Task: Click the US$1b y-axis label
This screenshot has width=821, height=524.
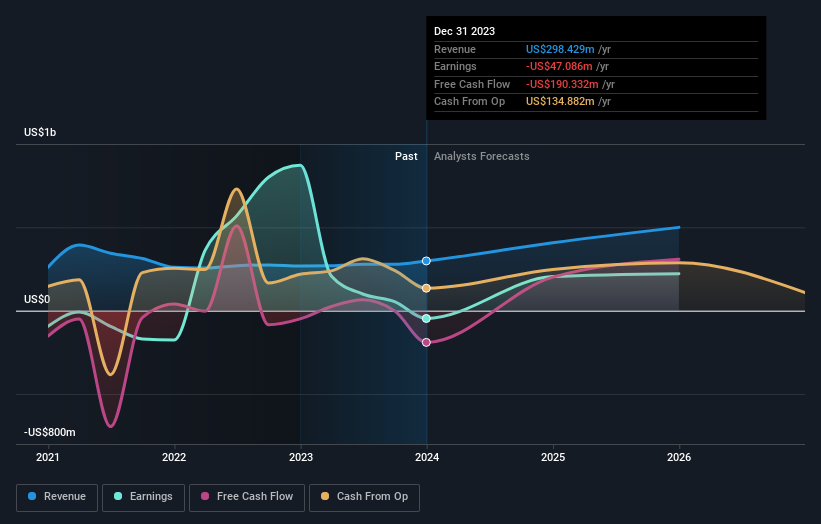Action: [40, 132]
